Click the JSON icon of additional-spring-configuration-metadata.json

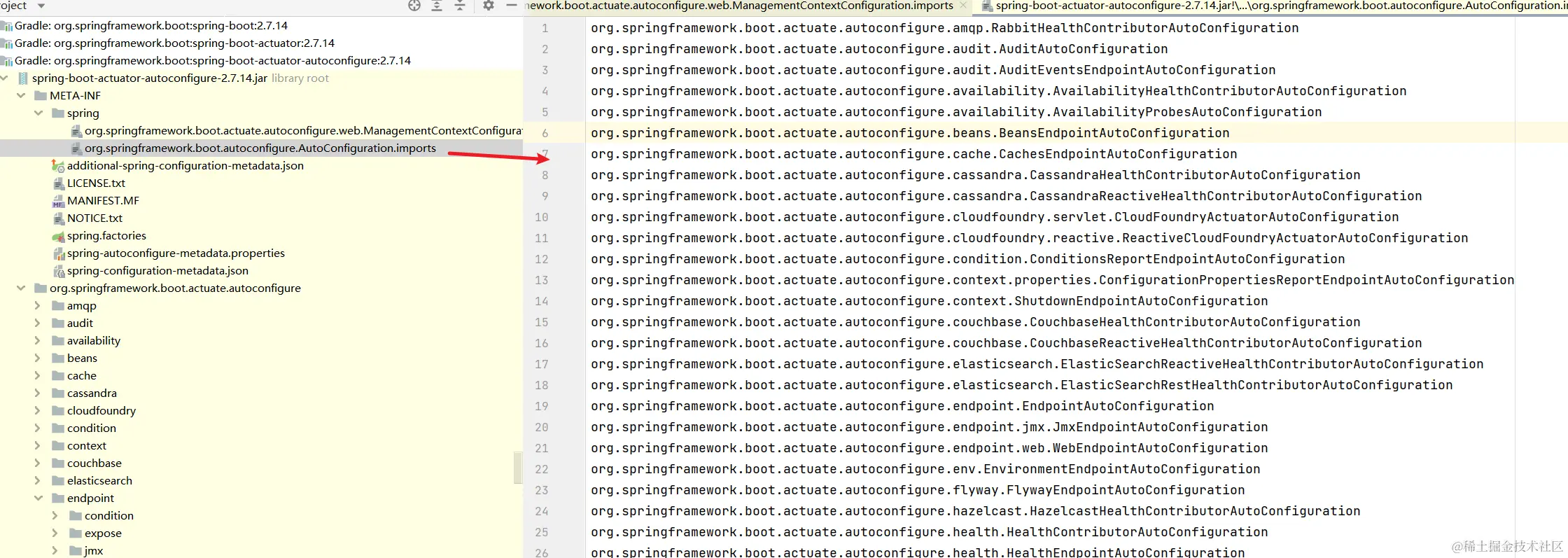coord(58,166)
